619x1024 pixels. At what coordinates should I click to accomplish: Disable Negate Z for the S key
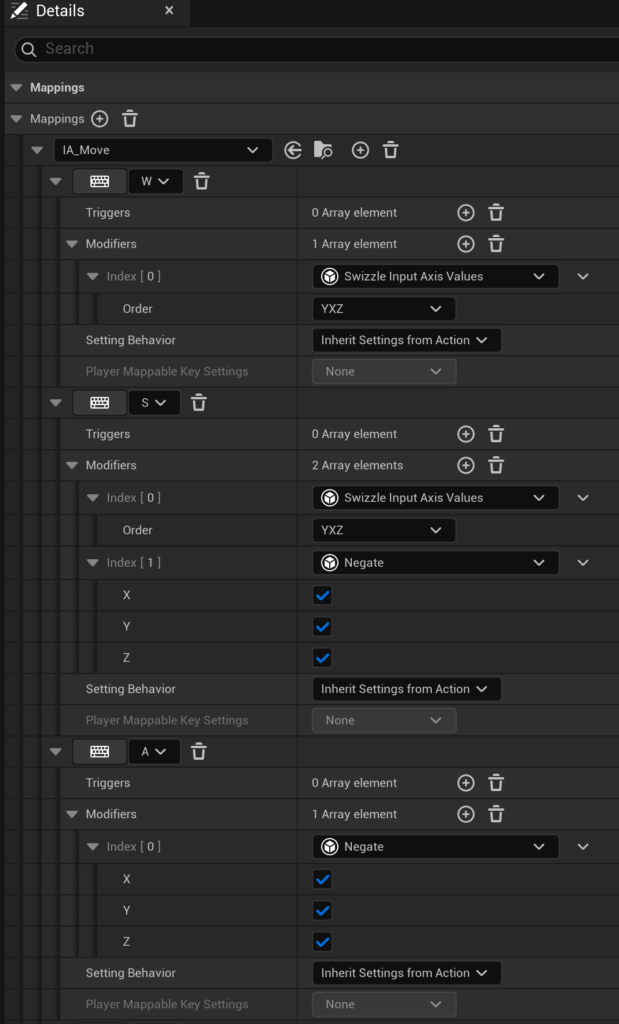[322, 658]
